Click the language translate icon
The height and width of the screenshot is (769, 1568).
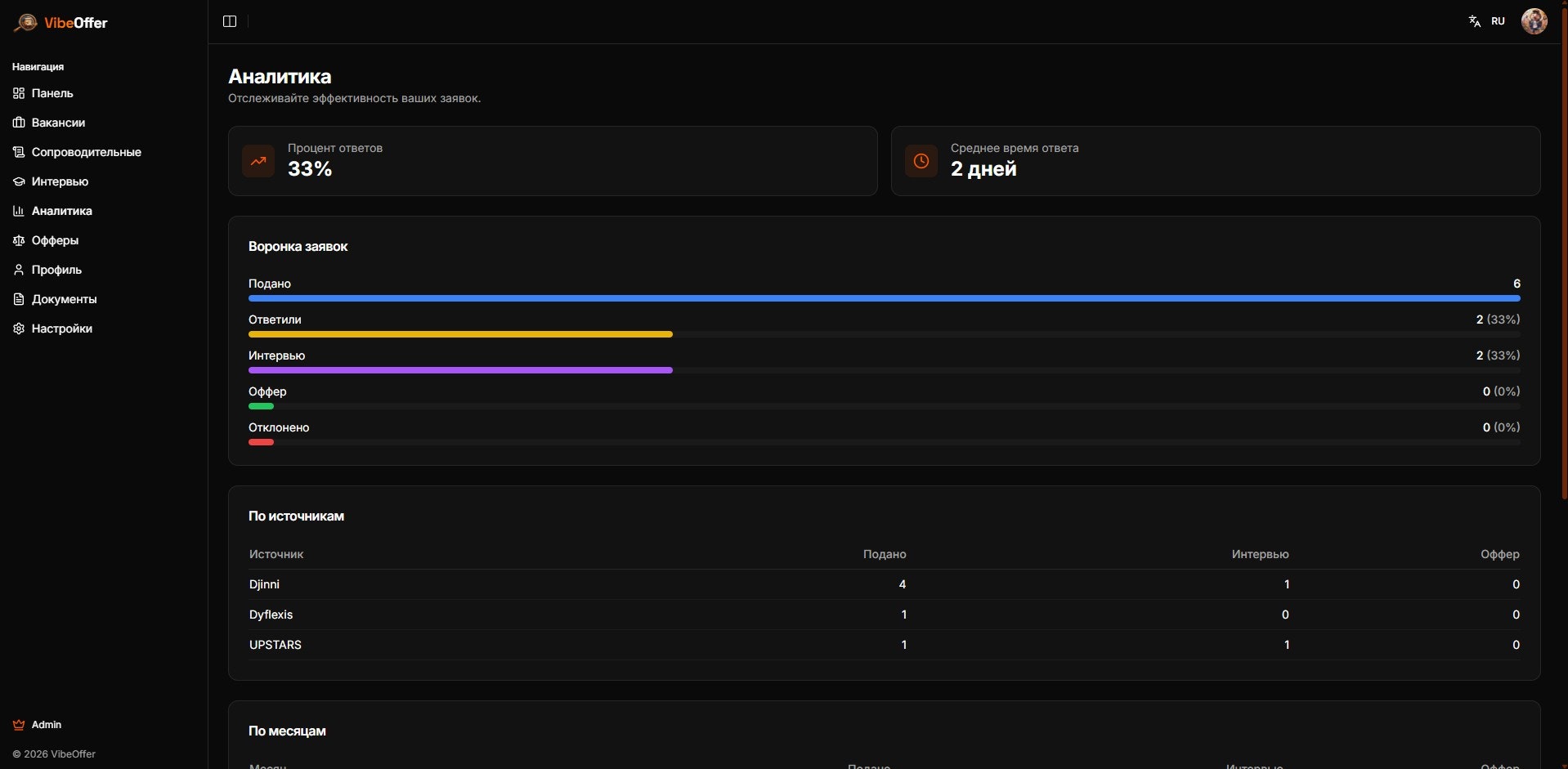coord(1475,21)
